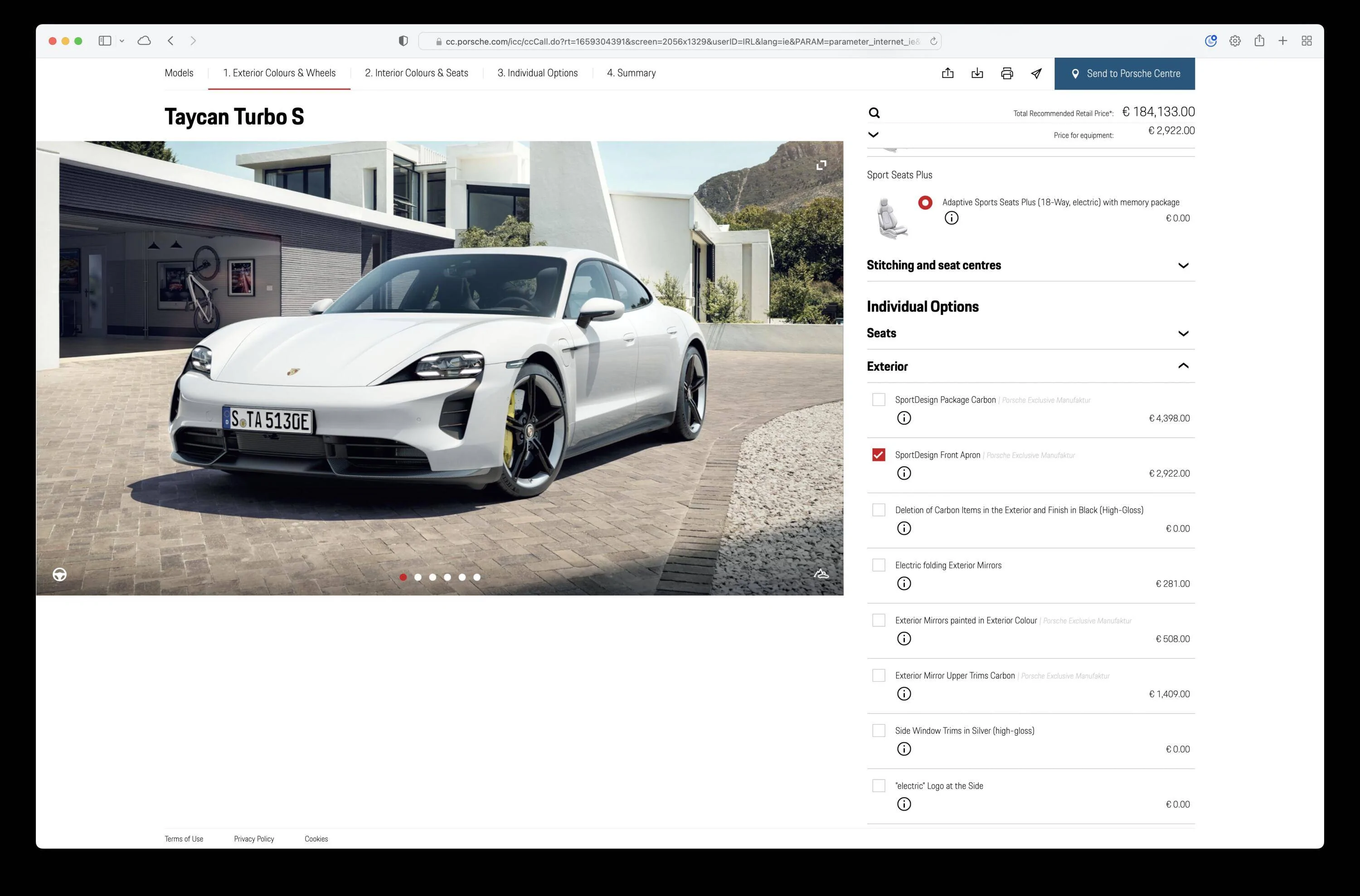1360x896 pixels.
Task: Check Deletion of Carbon Items option
Action: (878, 510)
